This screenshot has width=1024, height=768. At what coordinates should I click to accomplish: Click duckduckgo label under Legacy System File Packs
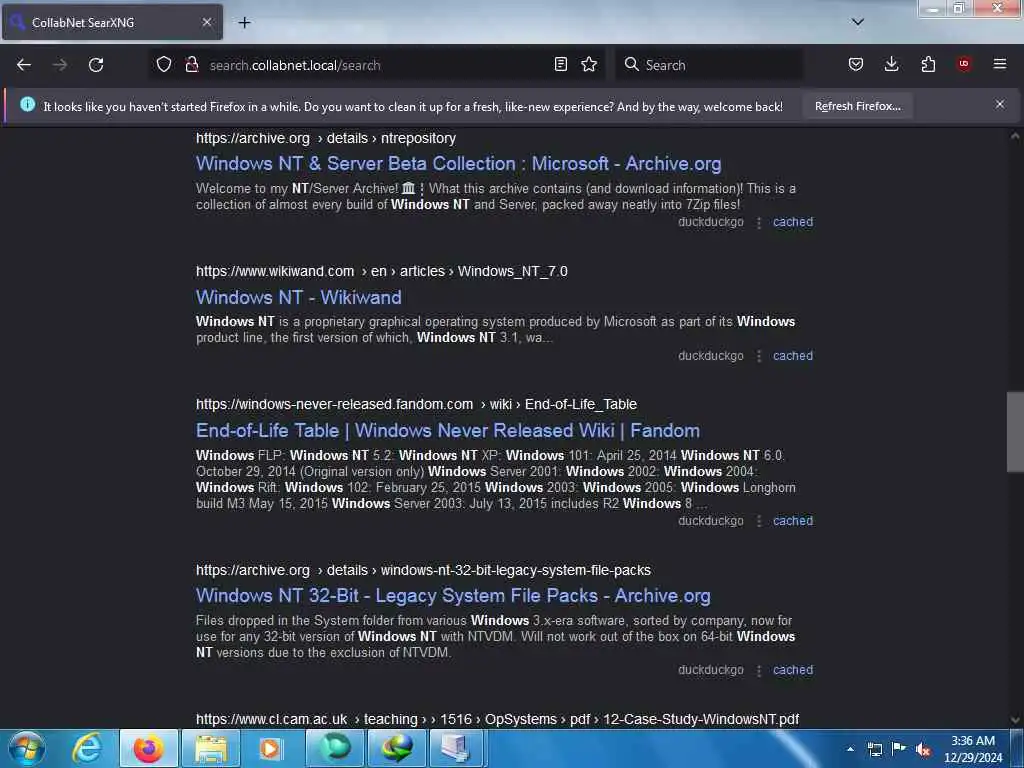(711, 670)
